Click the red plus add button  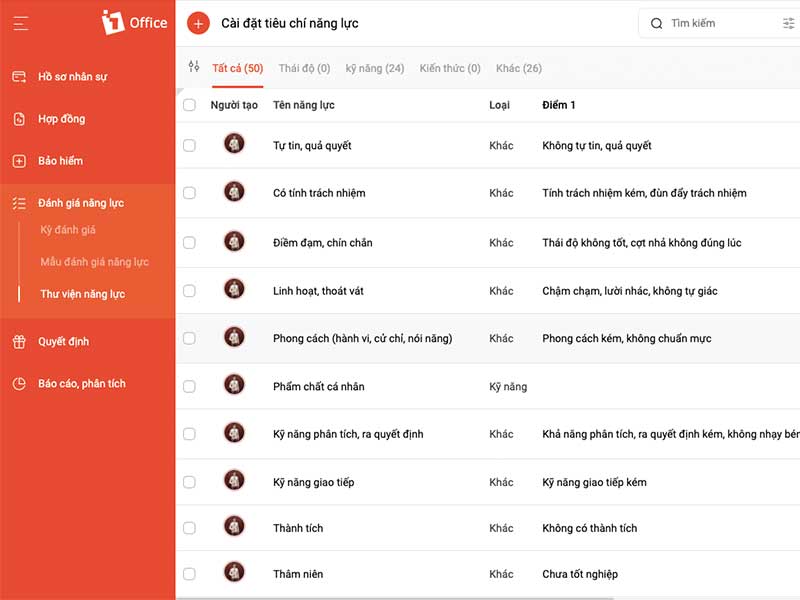pos(198,23)
